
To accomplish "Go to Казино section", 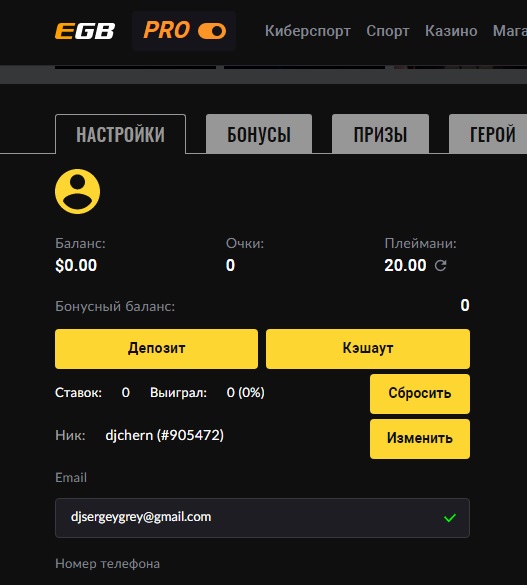I will coord(451,31).
